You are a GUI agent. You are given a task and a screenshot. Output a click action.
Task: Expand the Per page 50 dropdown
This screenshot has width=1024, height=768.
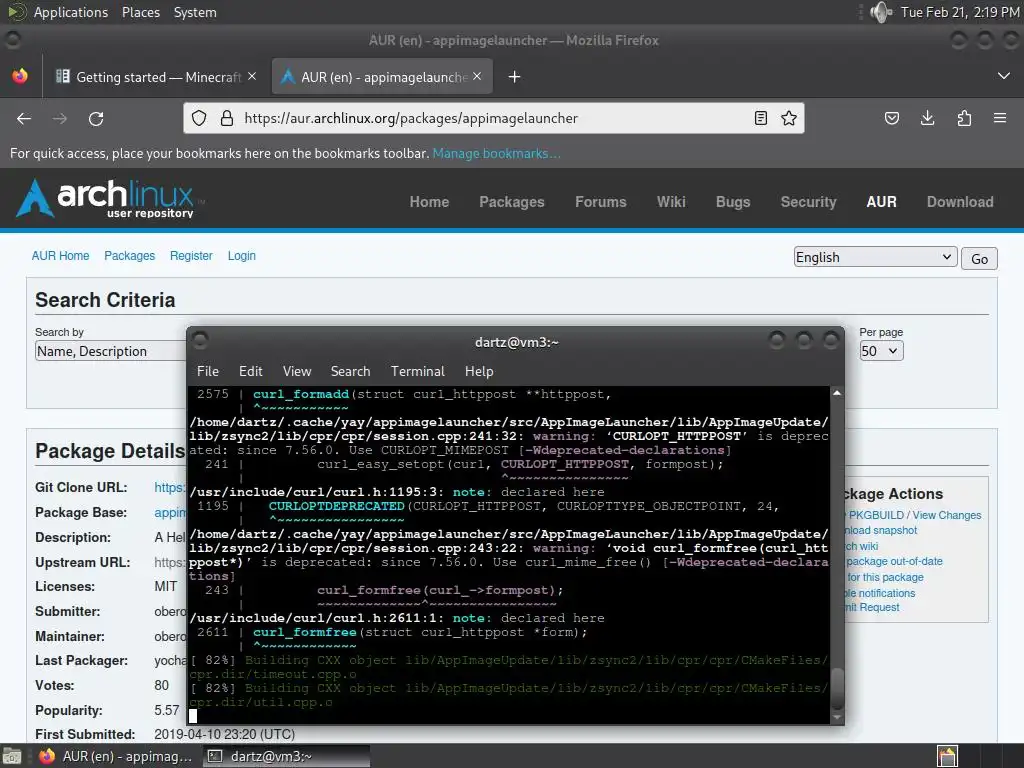click(881, 351)
